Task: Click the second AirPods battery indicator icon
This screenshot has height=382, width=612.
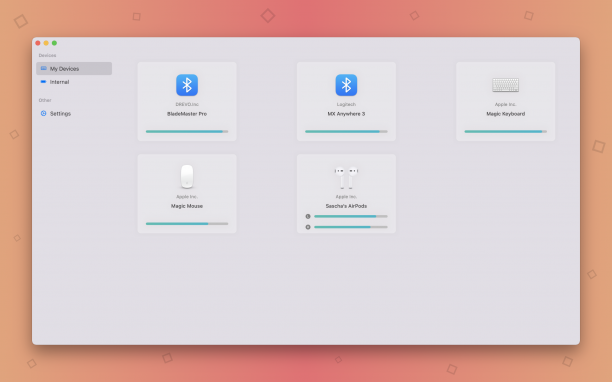Action: pos(308,227)
